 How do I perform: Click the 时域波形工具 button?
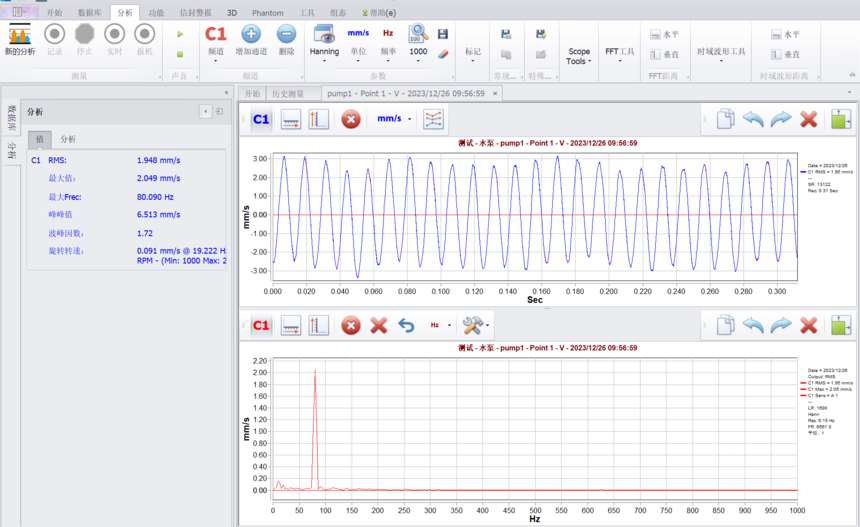pos(721,52)
